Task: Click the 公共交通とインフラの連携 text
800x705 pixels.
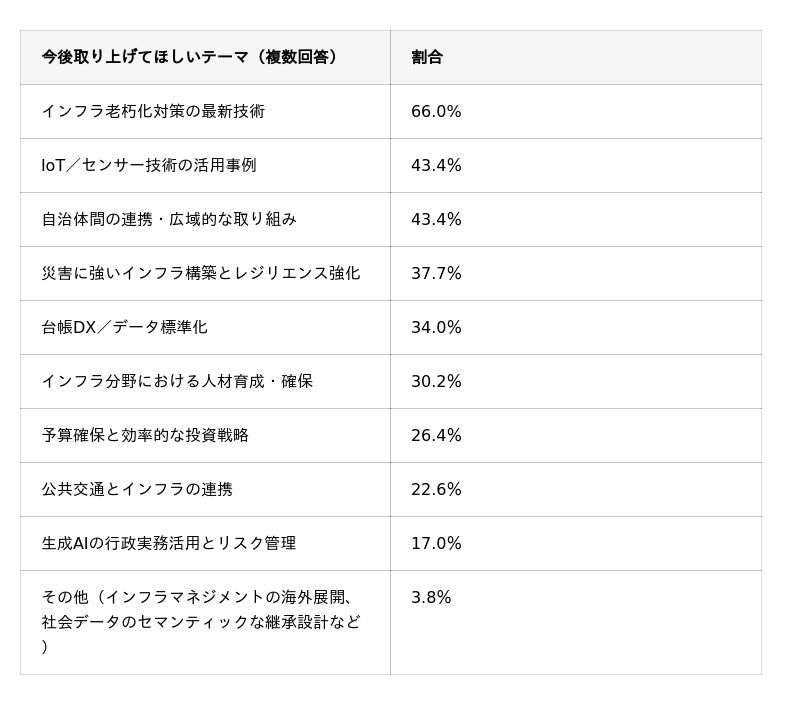Action: pos(137,489)
